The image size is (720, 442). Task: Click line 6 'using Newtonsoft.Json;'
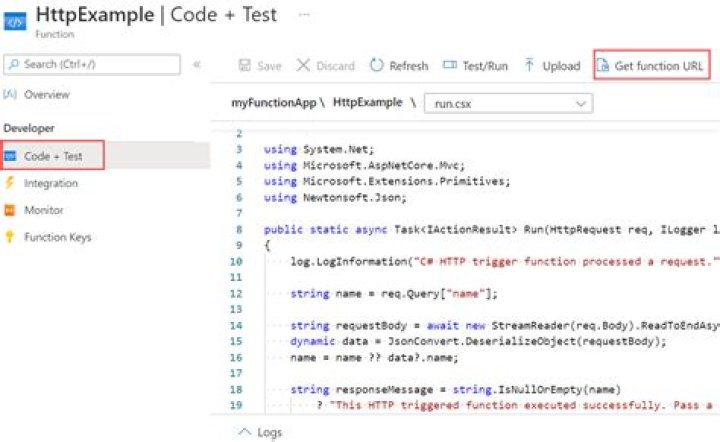coord(335,197)
